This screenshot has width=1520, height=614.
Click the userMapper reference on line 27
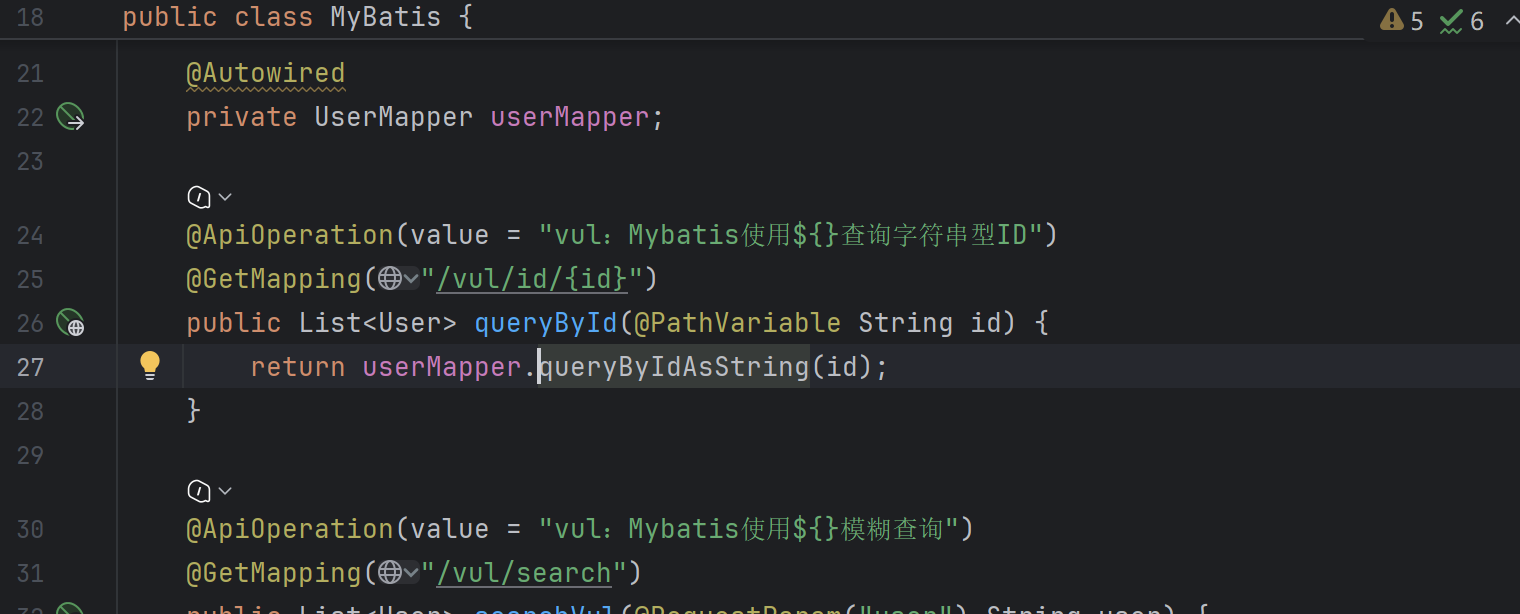coord(442,367)
